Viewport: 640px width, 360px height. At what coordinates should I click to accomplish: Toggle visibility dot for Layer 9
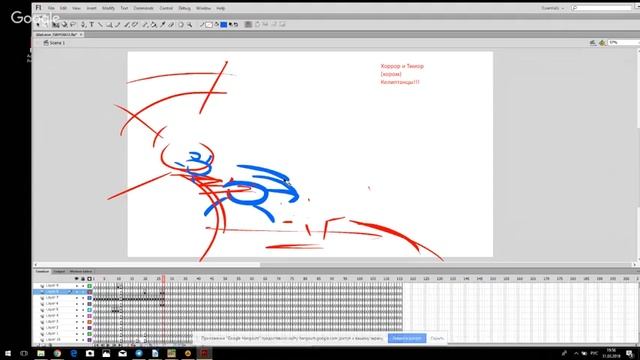[76, 286]
